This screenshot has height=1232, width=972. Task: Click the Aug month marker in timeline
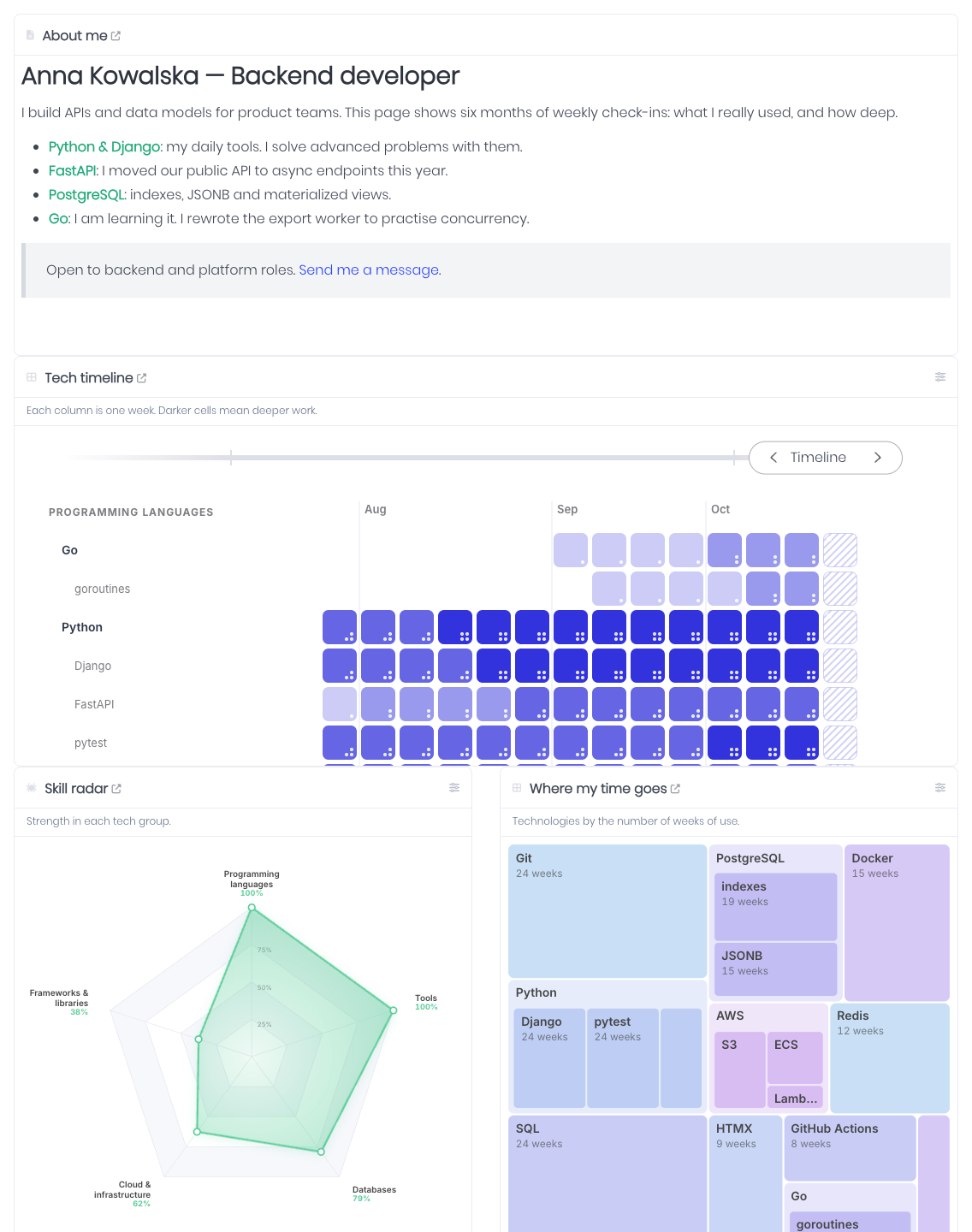376,509
